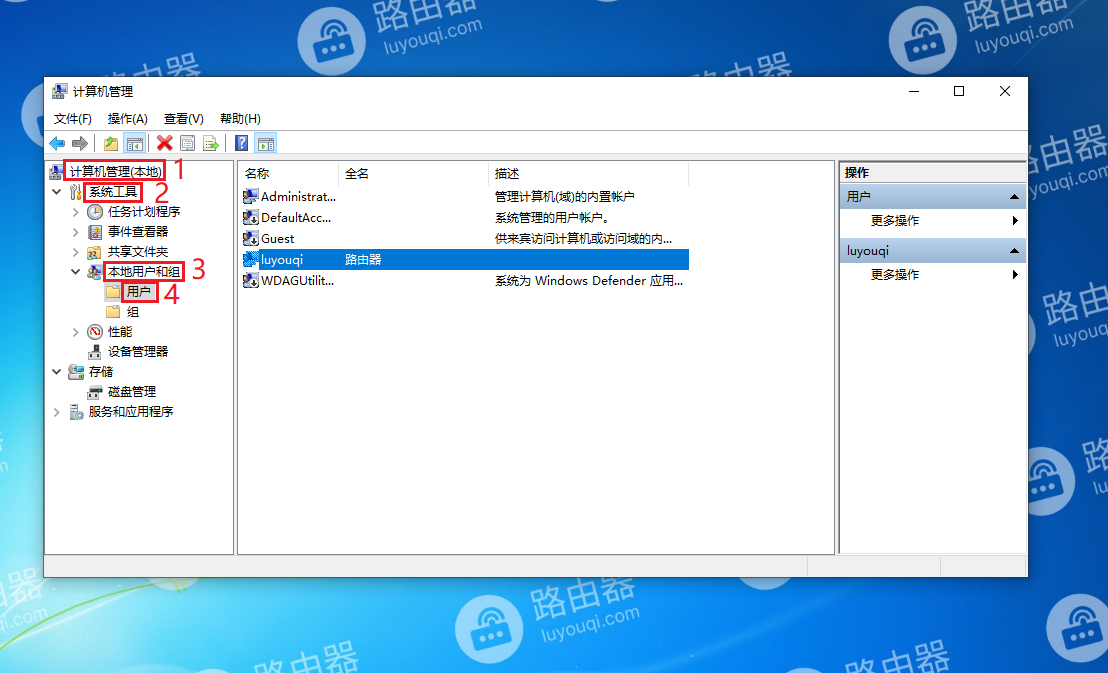Click the Forward arrow toolbar icon
The height and width of the screenshot is (673, 1108).
click(x=80, y=144)
